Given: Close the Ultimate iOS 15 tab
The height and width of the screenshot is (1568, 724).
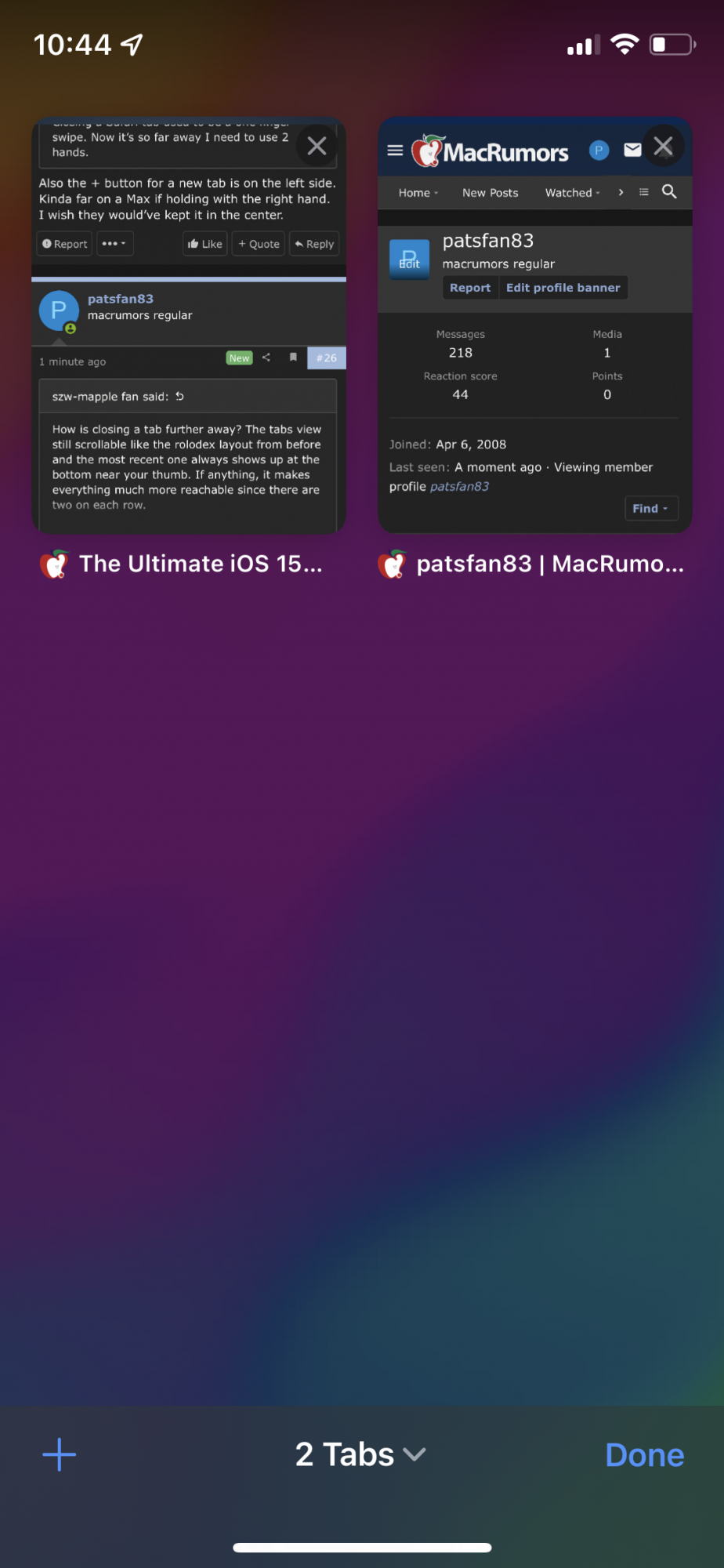Looking at the screenshot, I should tap(317, 146).
